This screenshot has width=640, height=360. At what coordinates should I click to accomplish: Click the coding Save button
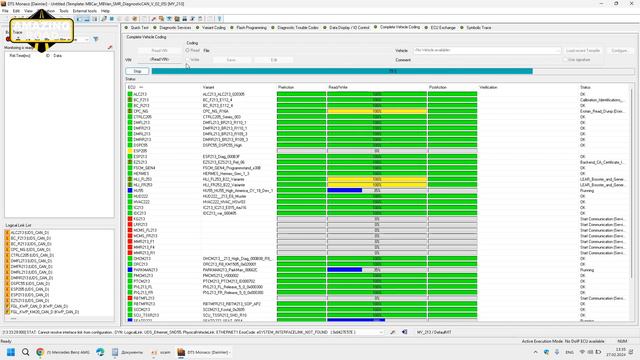click(231, 60)
